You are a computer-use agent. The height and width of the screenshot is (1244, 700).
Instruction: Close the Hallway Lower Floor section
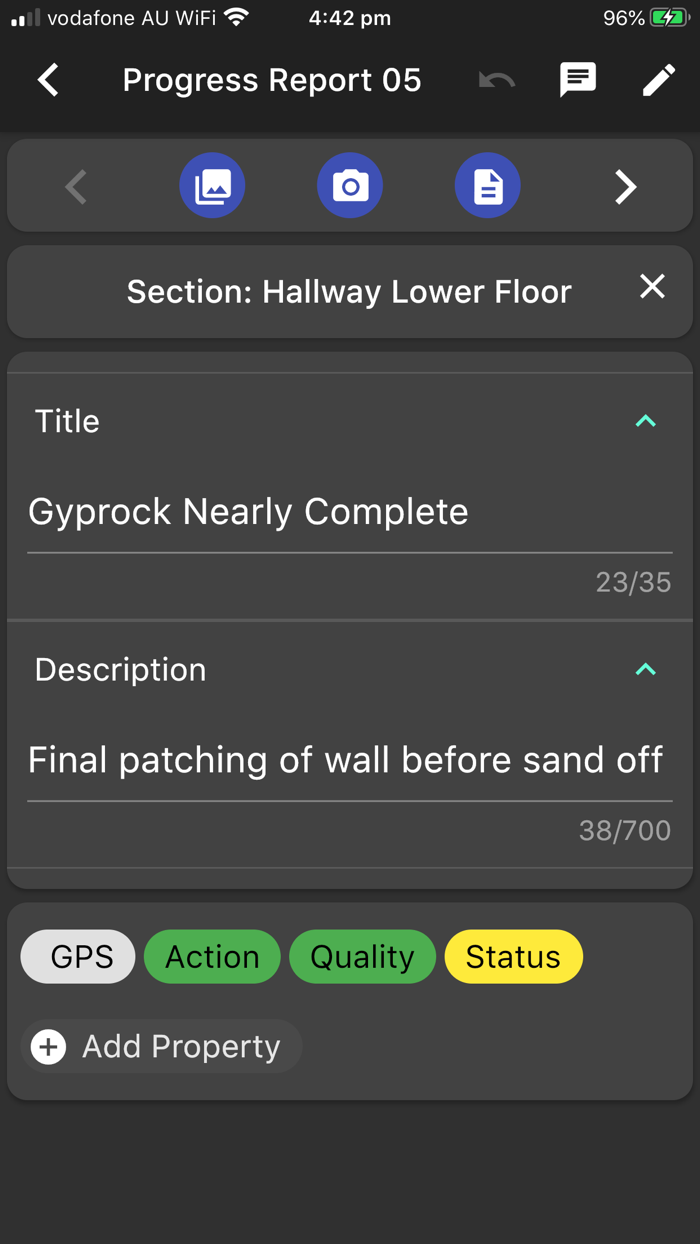[652, 287]
